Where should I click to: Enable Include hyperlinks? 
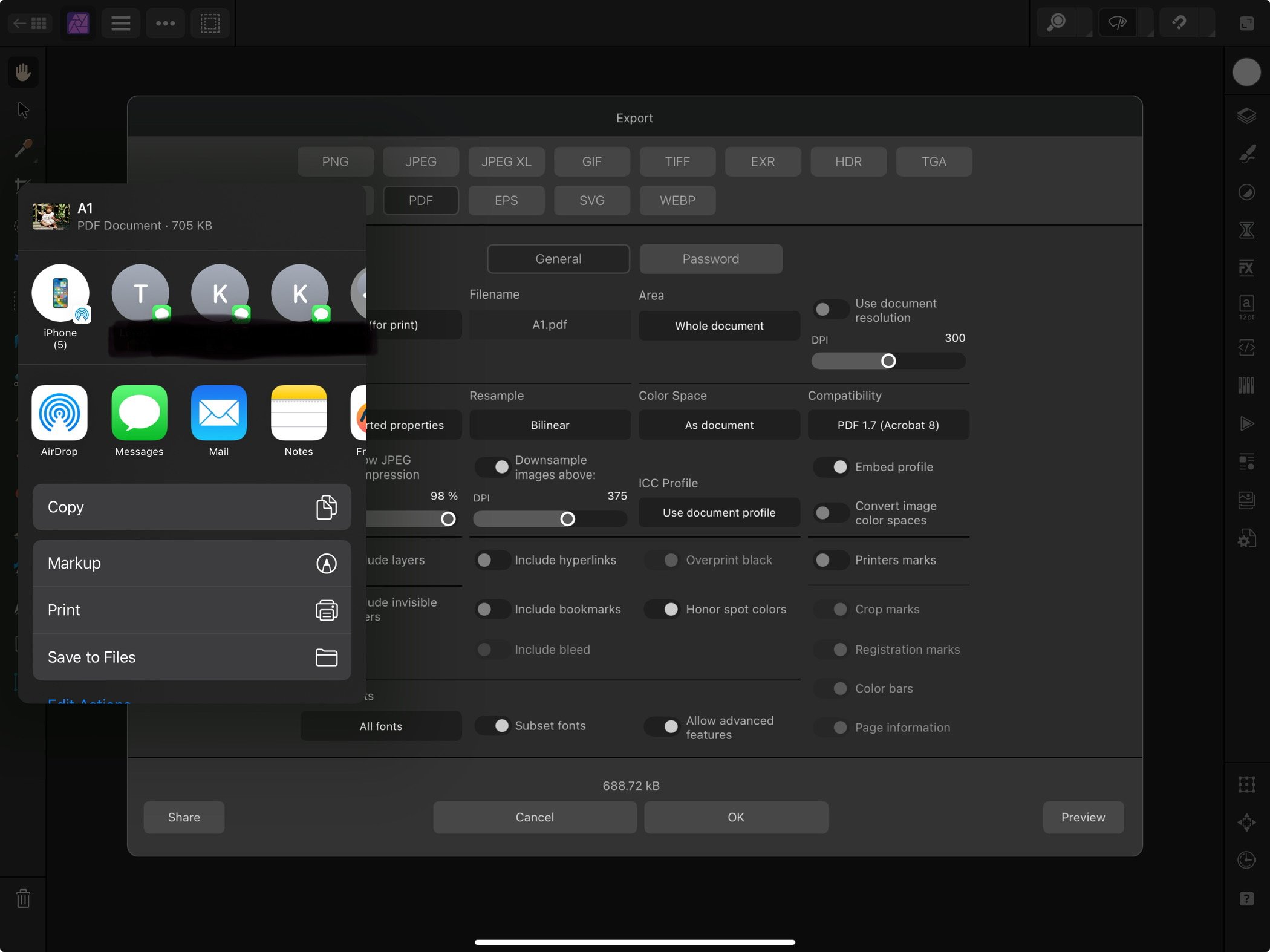492,560
